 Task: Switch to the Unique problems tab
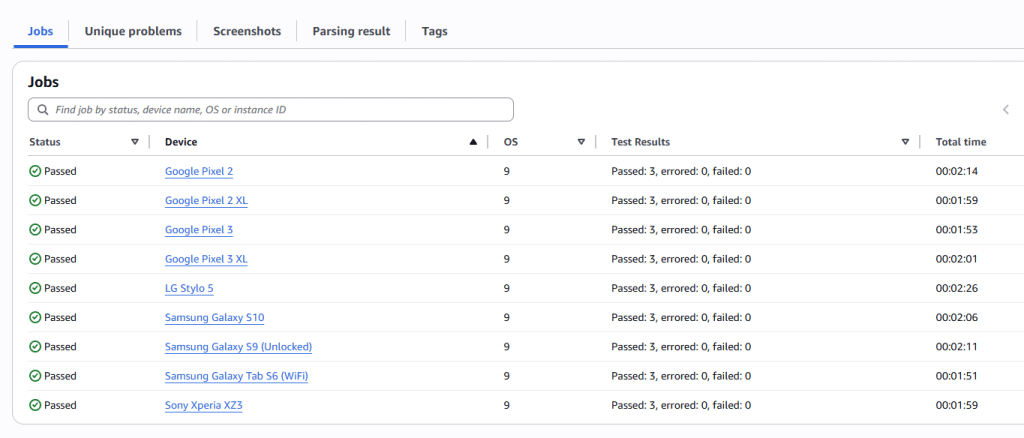(133, 31)
